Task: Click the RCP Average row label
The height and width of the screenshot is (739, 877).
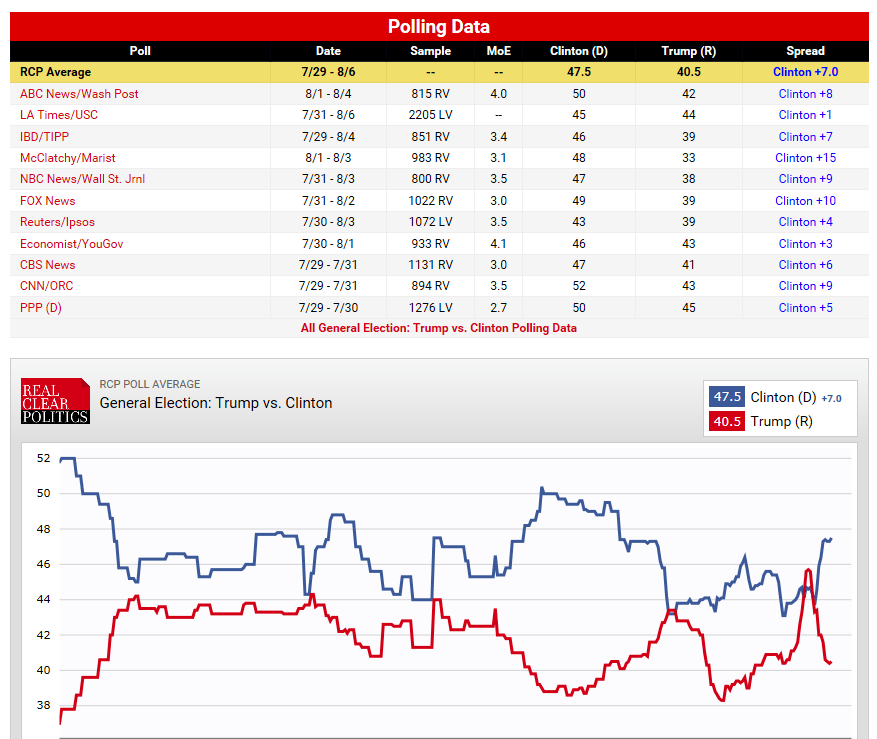Action: pyautogui.click(x=55, y=72)
